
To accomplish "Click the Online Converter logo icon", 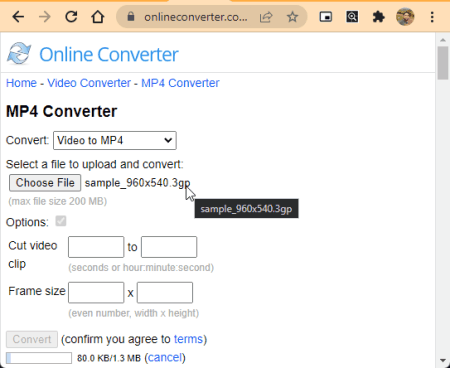I will pyautogui.click(x=19, y=54).
